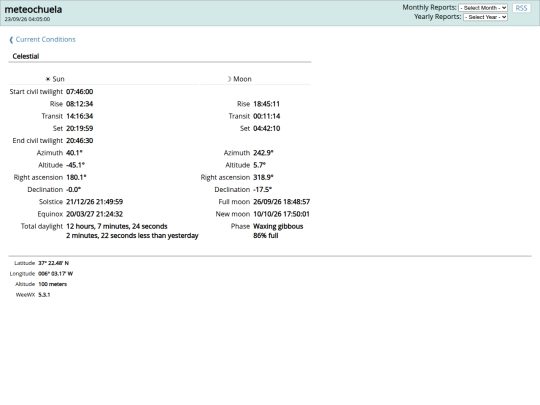540x405 pixels.
Task: Click the Celestial section heading
Action: click(26, 56)
